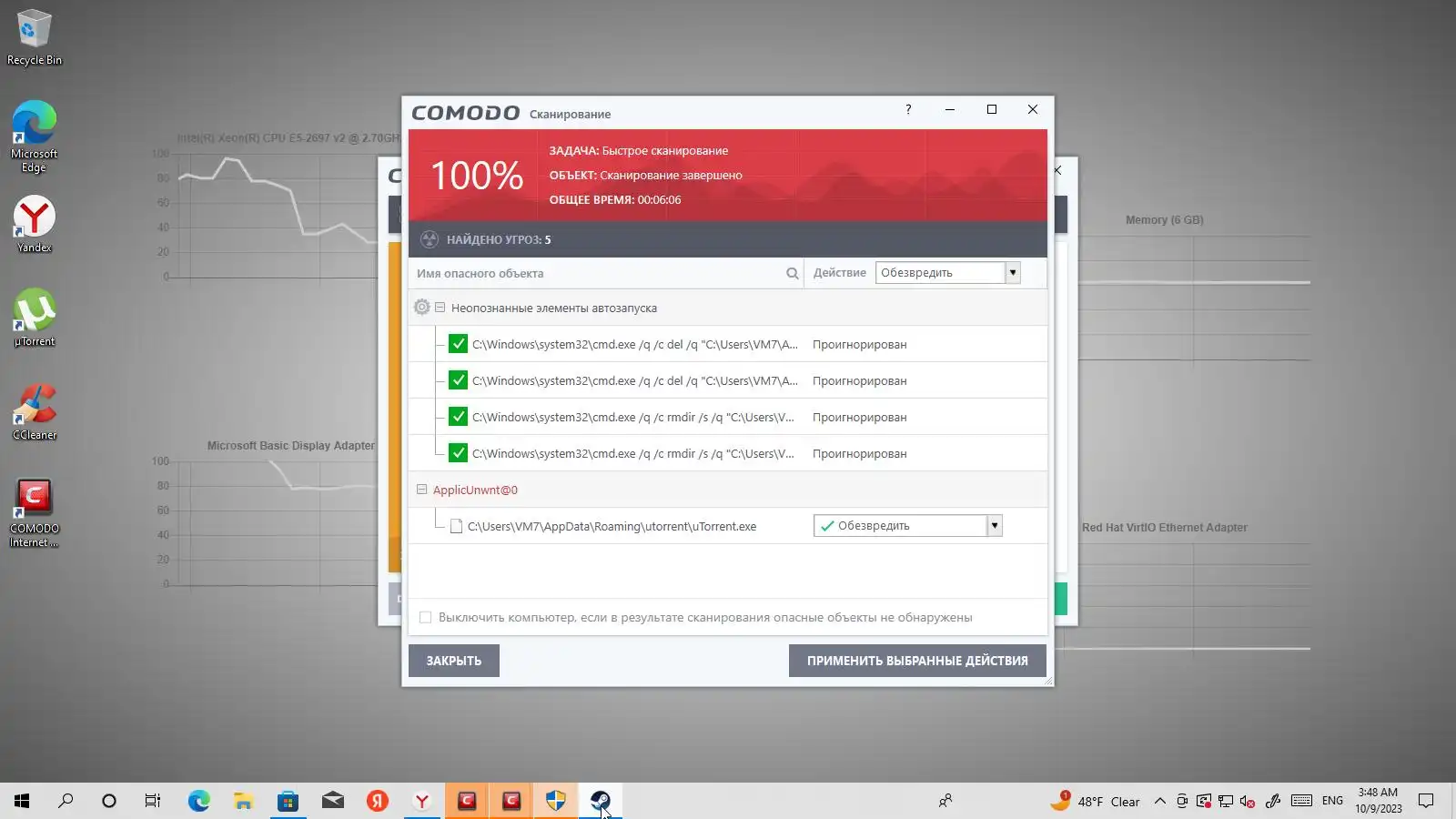Uncheck the first cmd.exe /c rmdir entry
The height and width of the screenshot is (819, 1456).
(458, 417)
